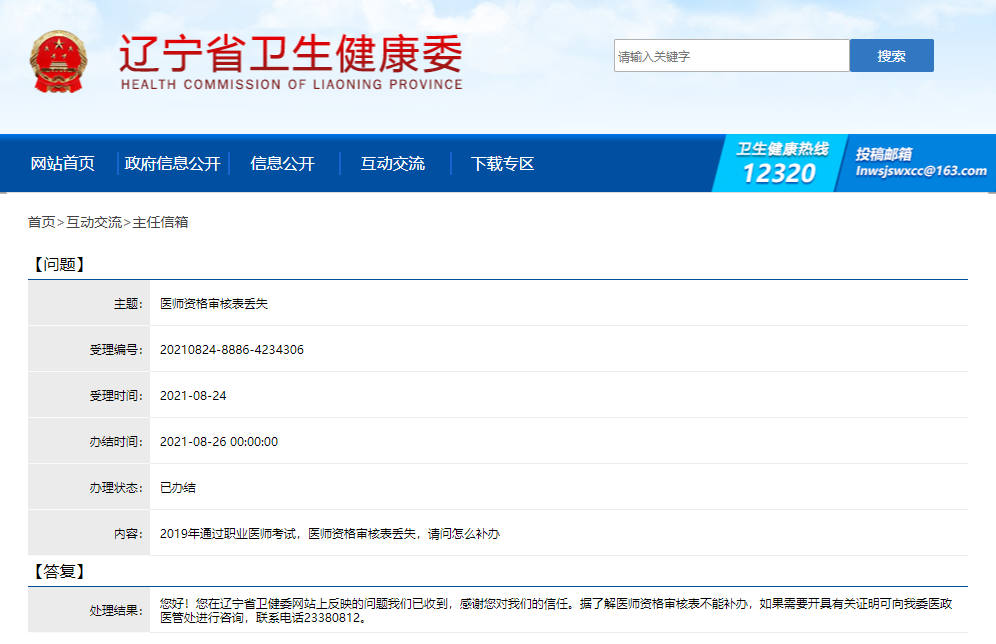
Task: Click the 投稿邮箱 email address banner
Action: tap(920, 163)
